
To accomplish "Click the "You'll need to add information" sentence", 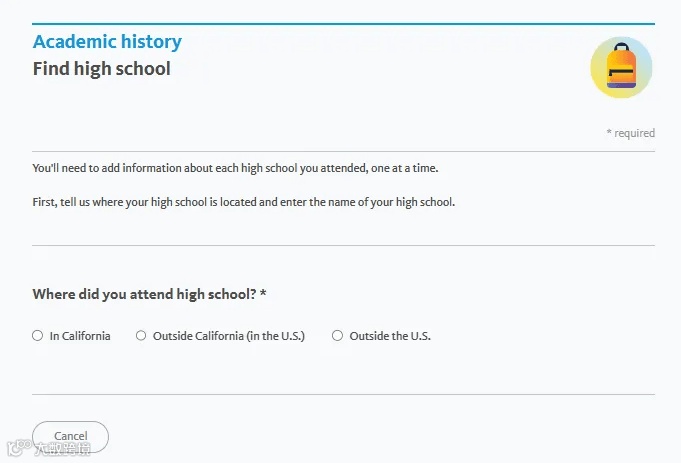I will coord(235,168).
